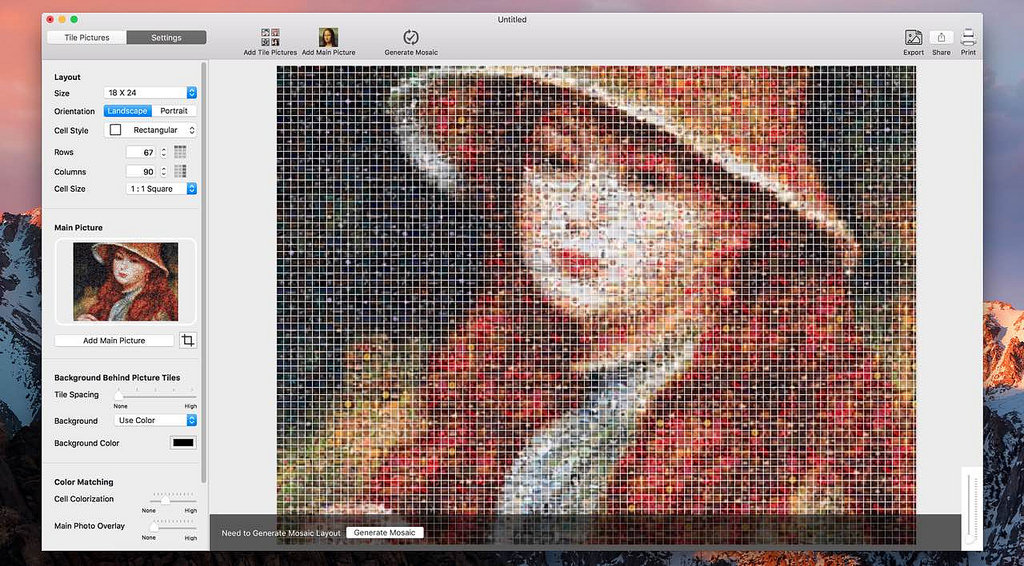The height and width of the screenshot is (566, 1024).
Task: Click the grid icon next to Columns
Action: point(180,171)
